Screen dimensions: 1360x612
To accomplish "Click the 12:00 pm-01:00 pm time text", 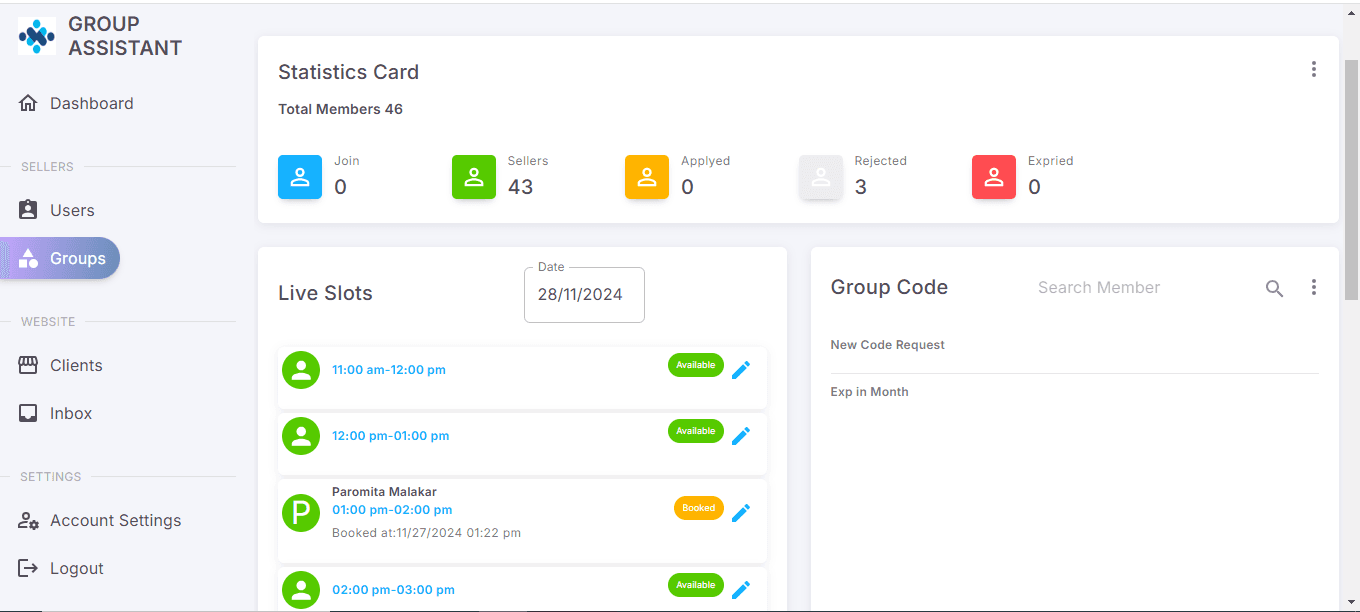I will click(x=391, y=436).
